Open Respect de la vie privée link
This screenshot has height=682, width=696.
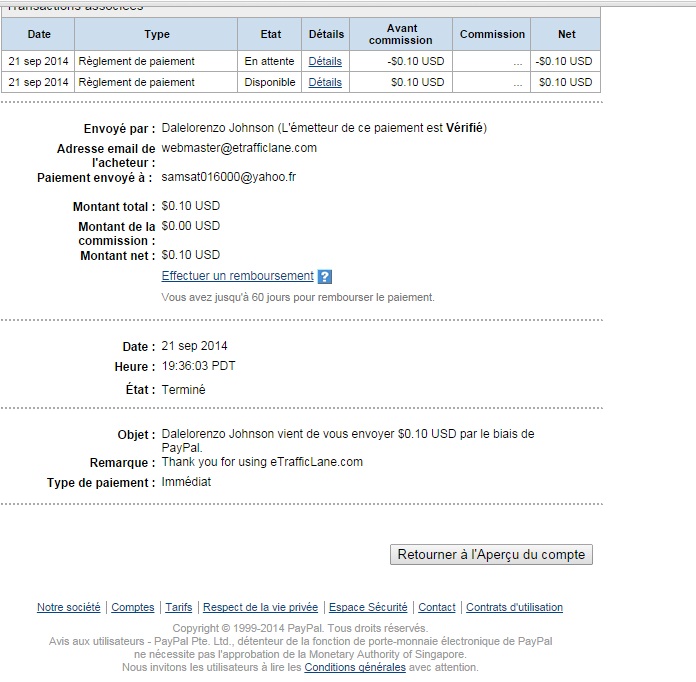tap(261, 607)
